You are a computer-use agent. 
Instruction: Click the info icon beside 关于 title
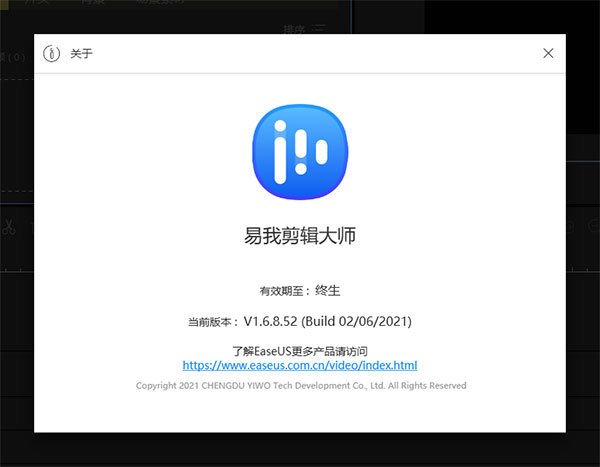click(52, 54)
